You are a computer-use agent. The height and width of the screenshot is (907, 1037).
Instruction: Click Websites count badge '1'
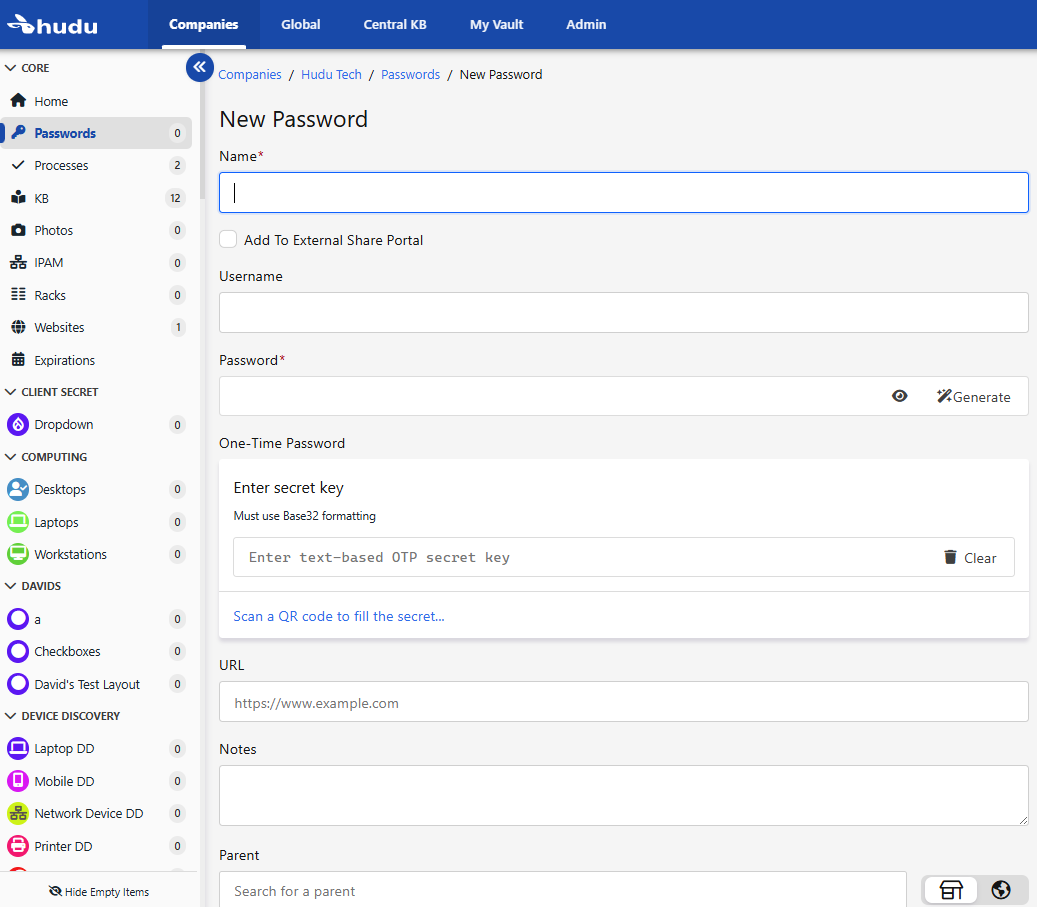(178, 327)
